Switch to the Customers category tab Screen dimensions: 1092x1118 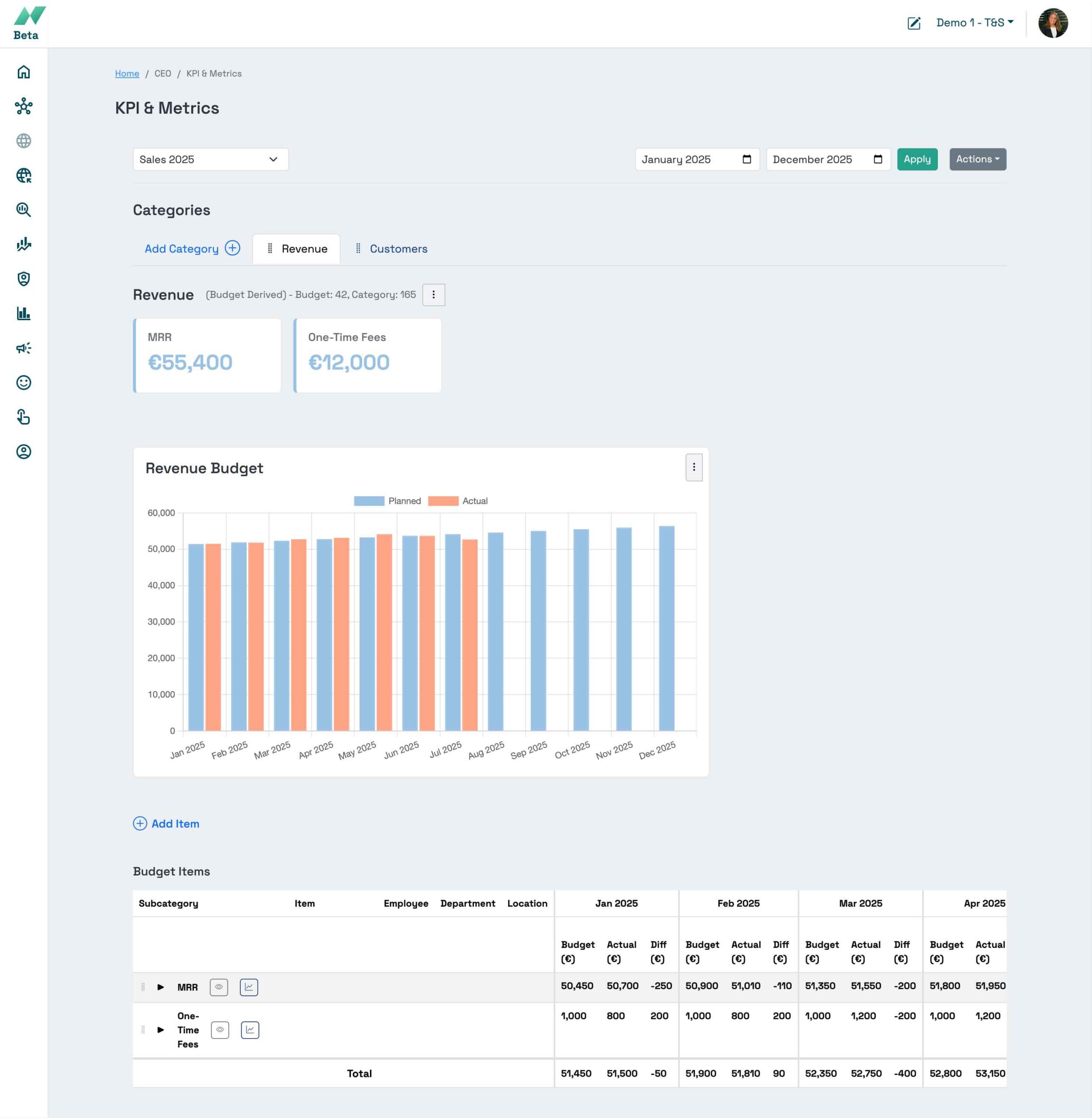[x=398, y=249]
